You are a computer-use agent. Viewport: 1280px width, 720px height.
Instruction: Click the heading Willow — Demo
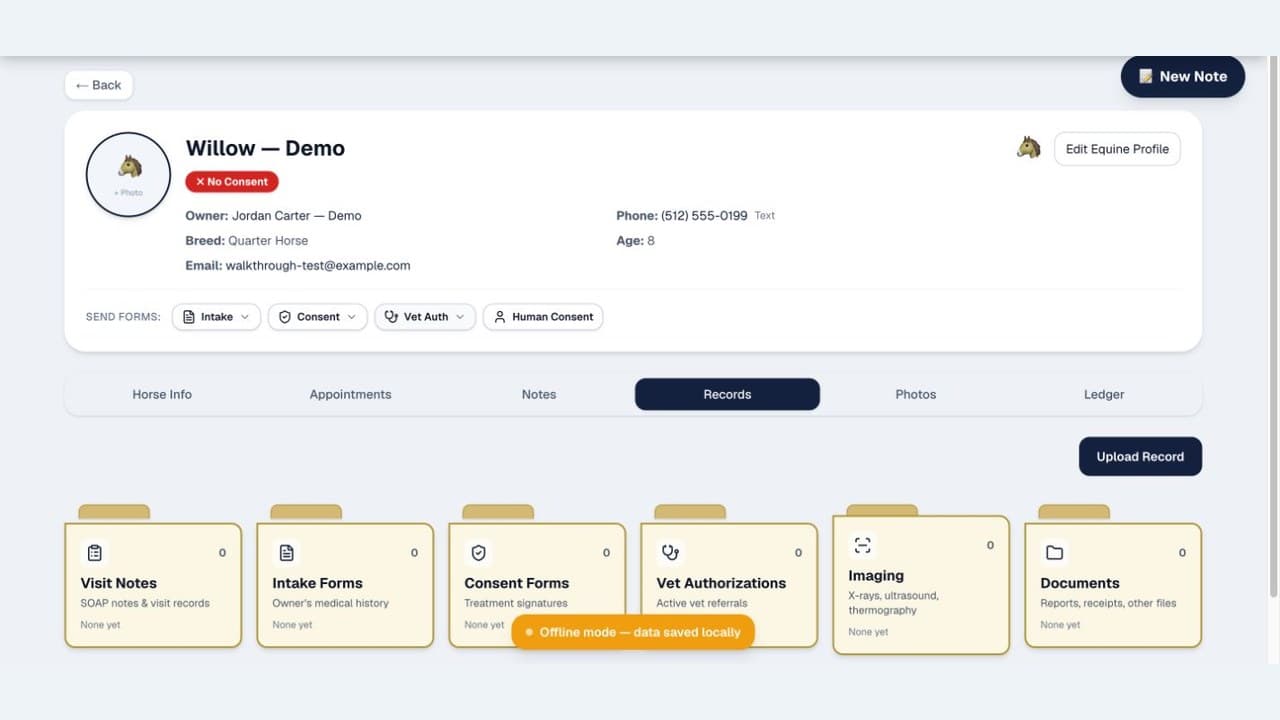[x=265, y=148]
